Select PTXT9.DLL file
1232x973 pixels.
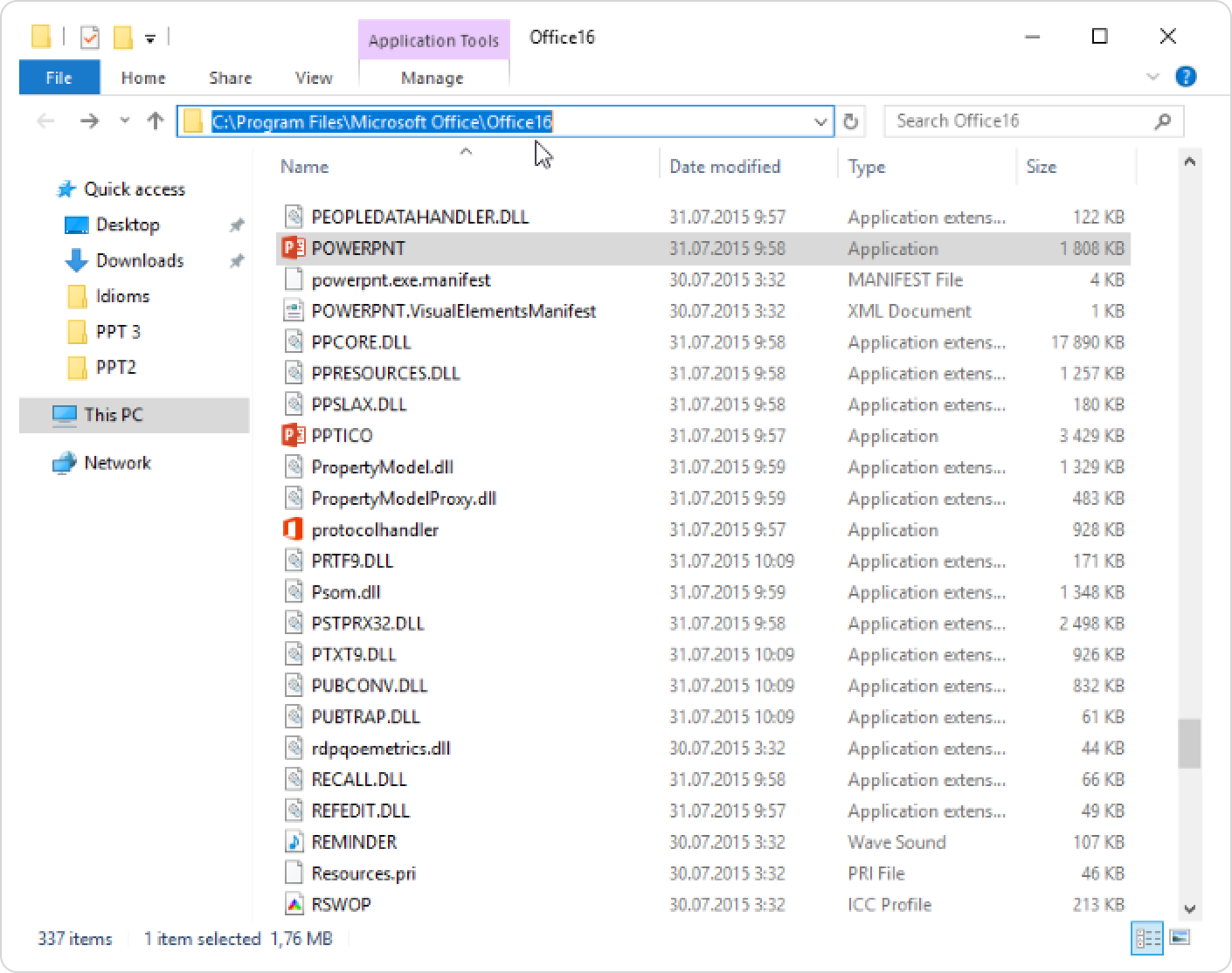pyautogui.click(x=703, y=655)
